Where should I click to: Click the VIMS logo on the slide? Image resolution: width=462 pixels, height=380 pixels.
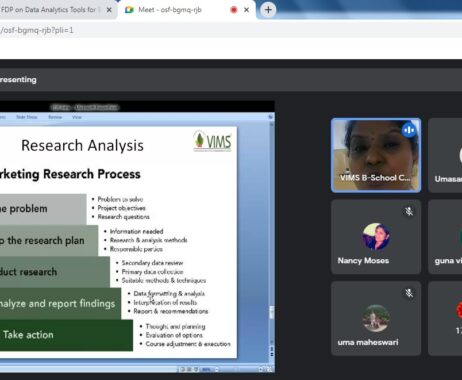pyautogui.click(x=213, y=141)
